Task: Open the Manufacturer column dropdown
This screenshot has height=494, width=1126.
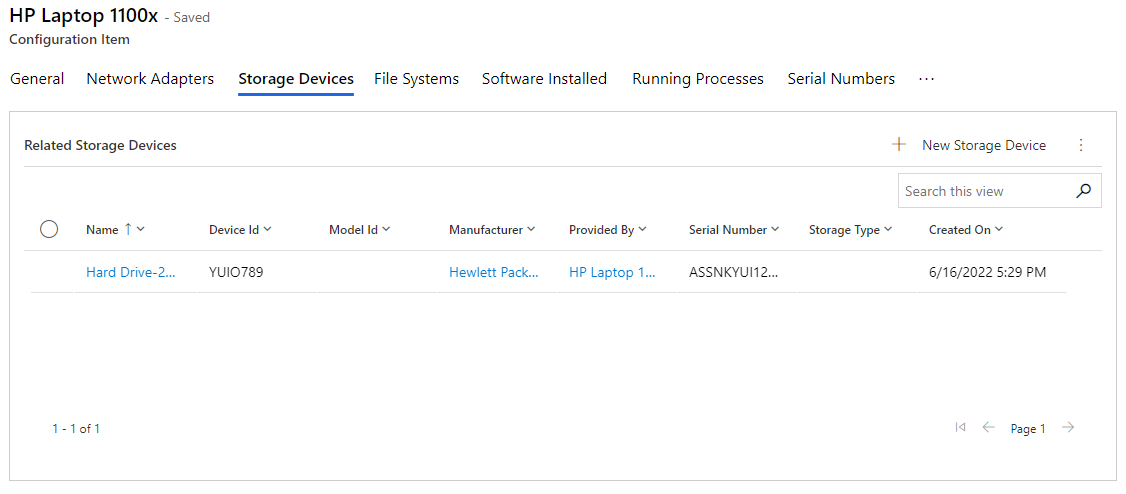Action: click(x=531, y=230)
